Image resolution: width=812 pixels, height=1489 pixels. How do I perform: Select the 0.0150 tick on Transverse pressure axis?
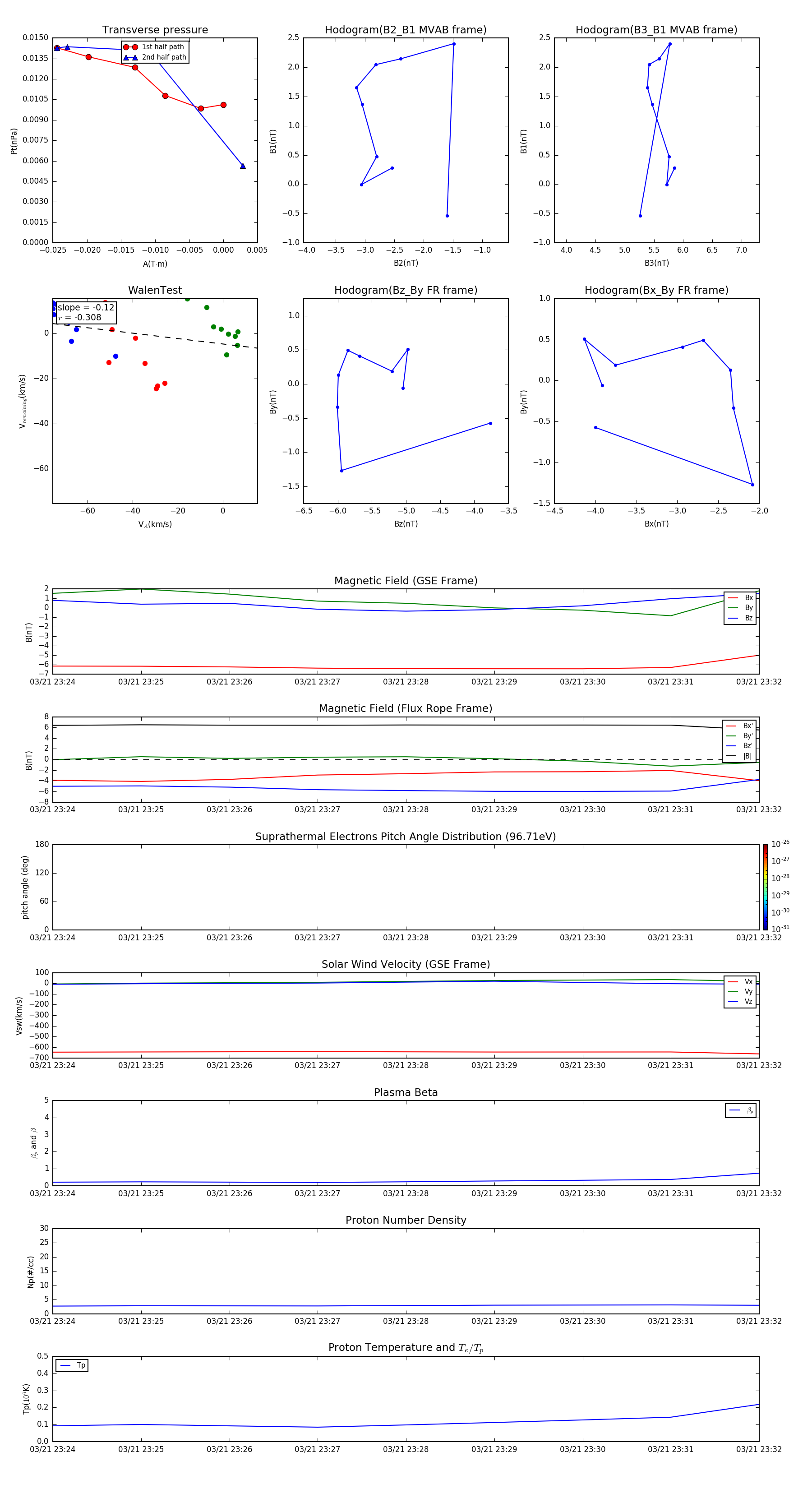(x=35, y=37)
